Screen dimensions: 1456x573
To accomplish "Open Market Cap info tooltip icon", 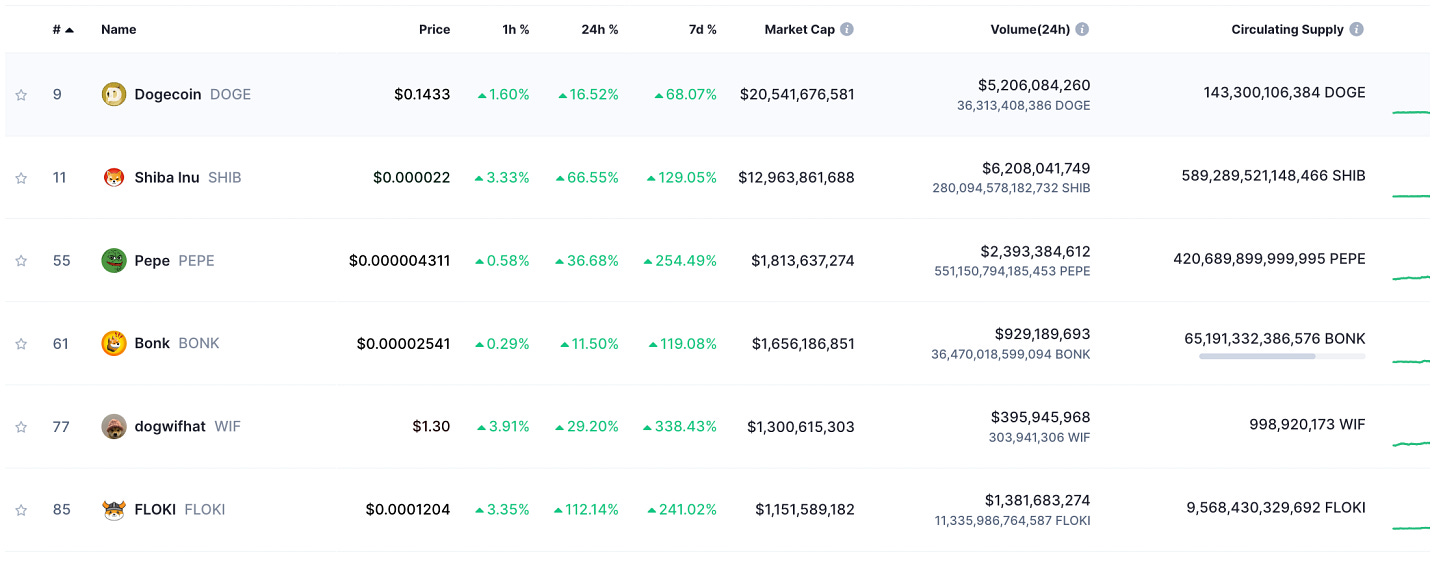I will pyautogui.click(x=847, y=29).
